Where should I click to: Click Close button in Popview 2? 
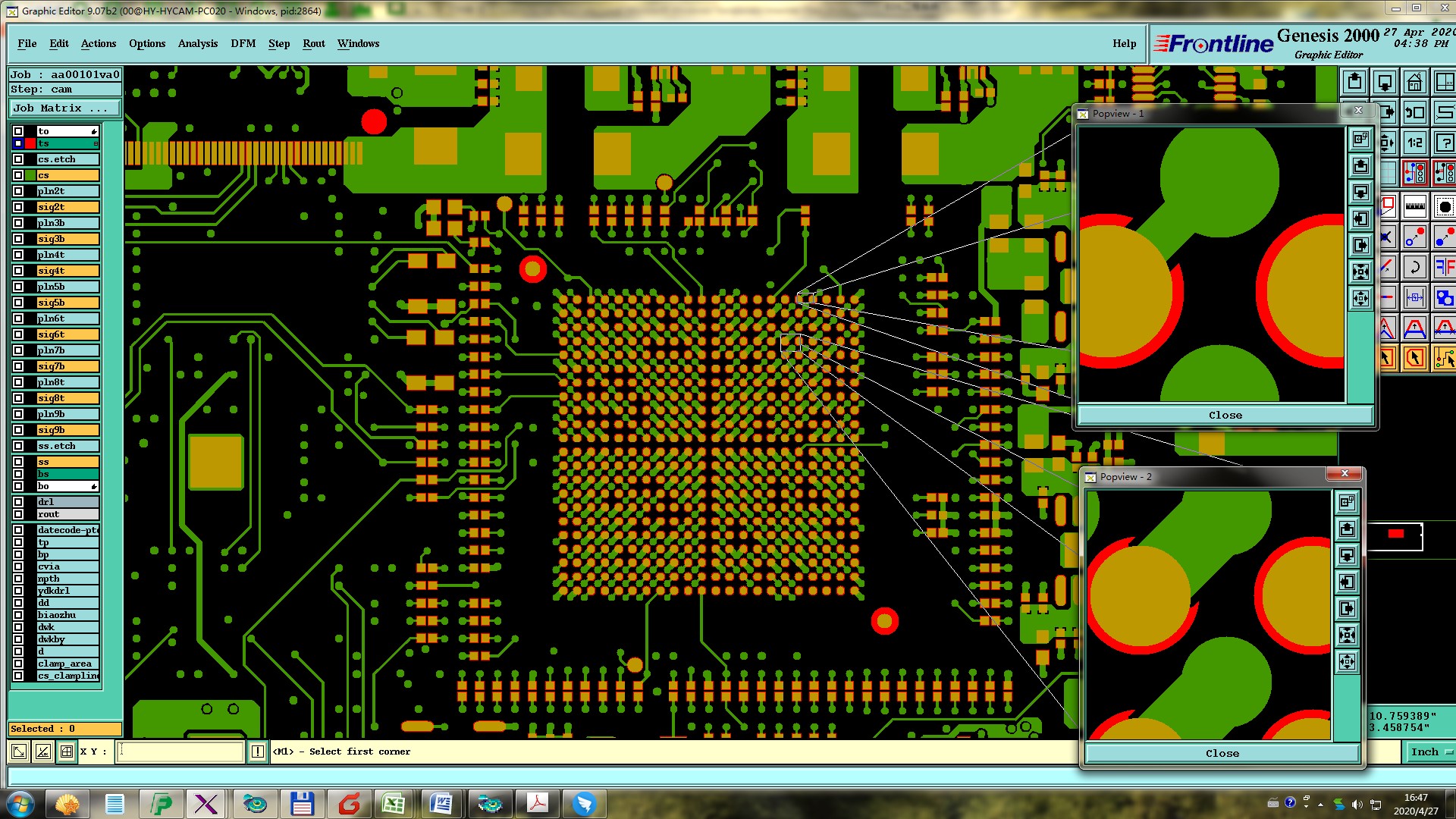click(1222, 753)
